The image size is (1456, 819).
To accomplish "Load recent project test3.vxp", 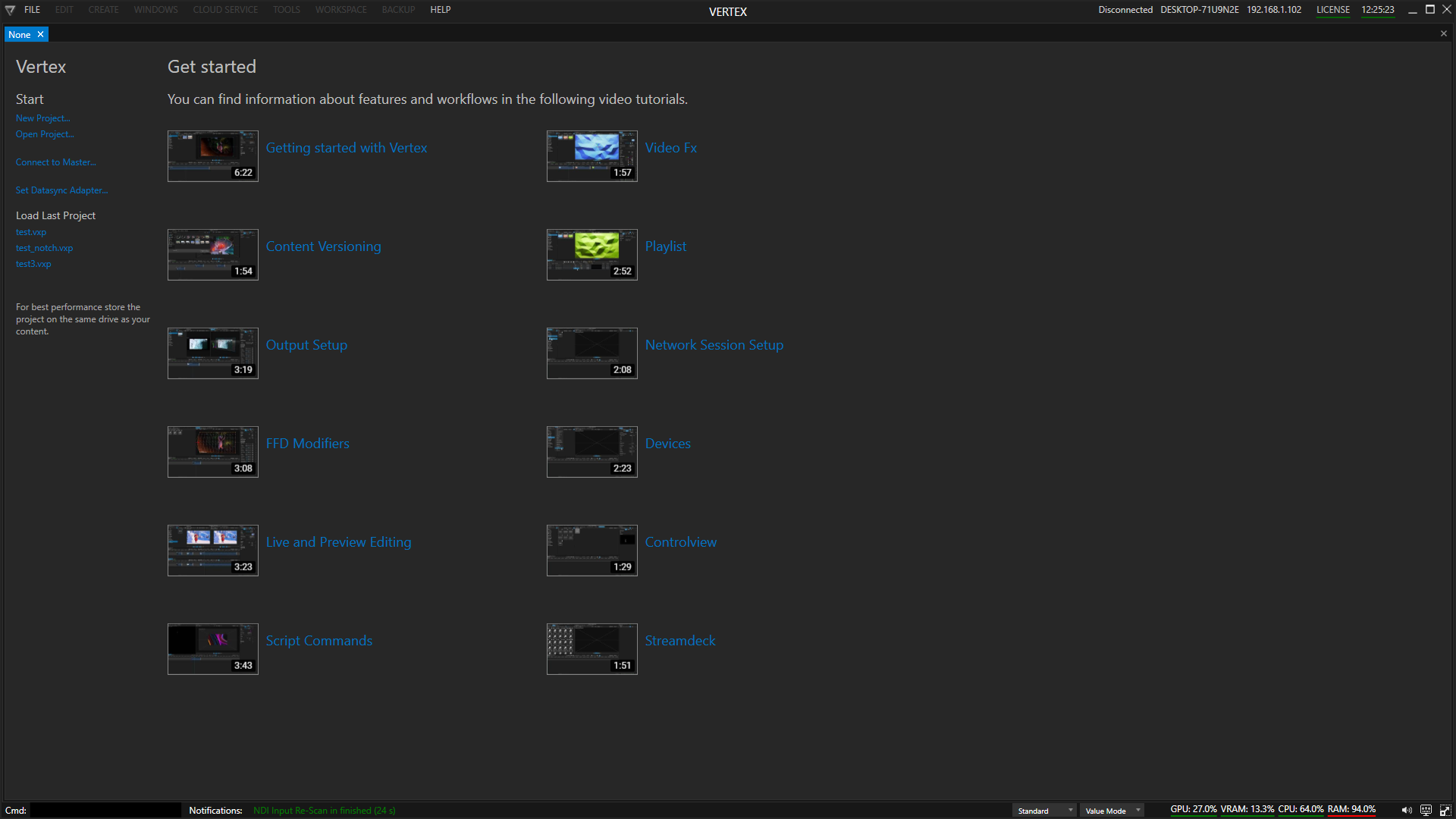I will pyautogui.click(x=33, y=264).
